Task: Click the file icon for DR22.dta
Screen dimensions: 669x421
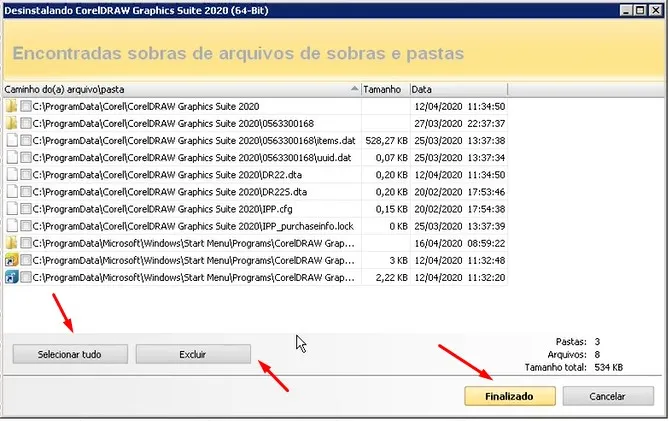Action: coord(11,174)
